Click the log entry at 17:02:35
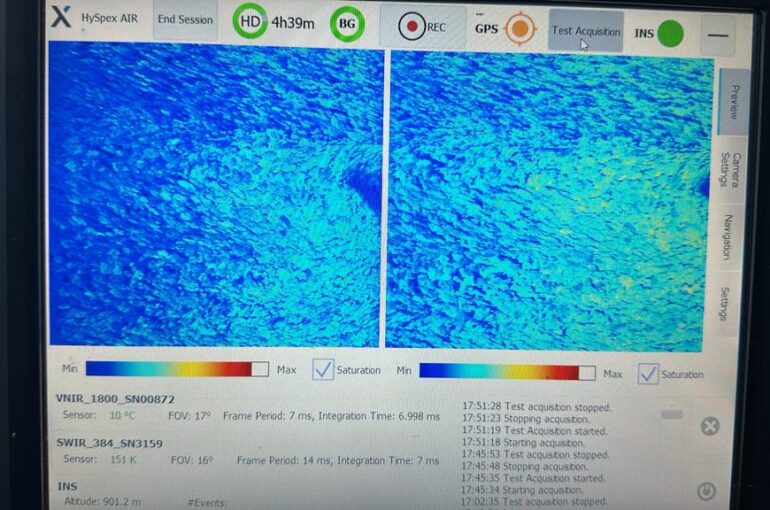This screenshot has height=510, width=770. (534, 502)
